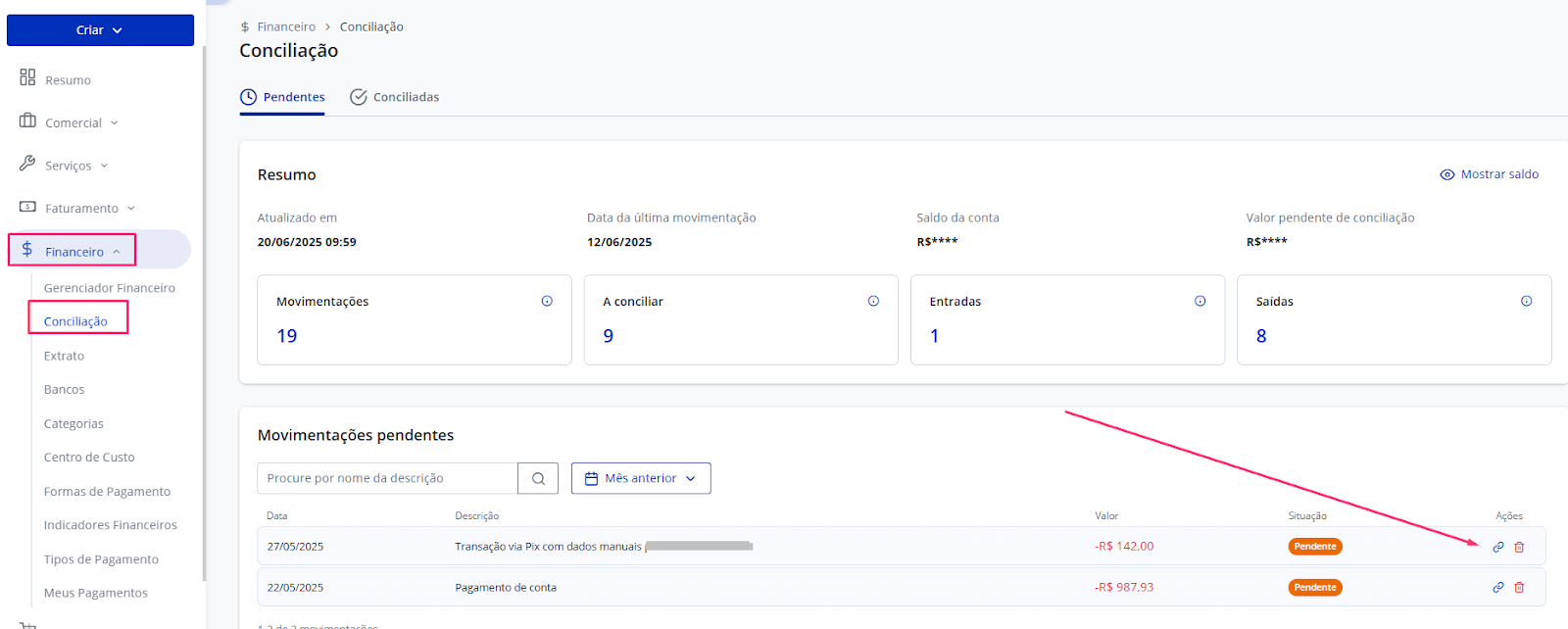Open info icon on Saídas card
This screenshot has width=1568, height=629.
tap(1526, 301)
